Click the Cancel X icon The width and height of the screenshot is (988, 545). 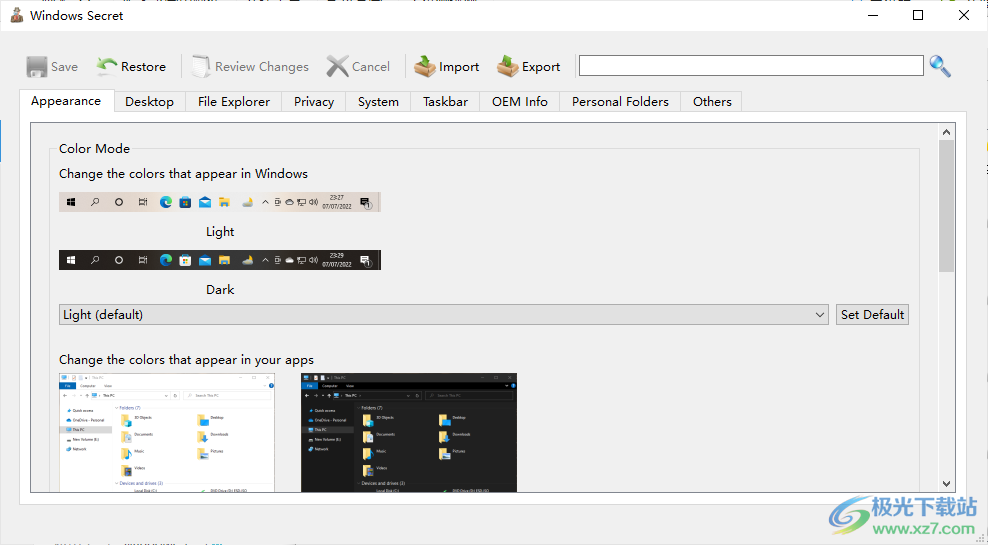(338, 67)
